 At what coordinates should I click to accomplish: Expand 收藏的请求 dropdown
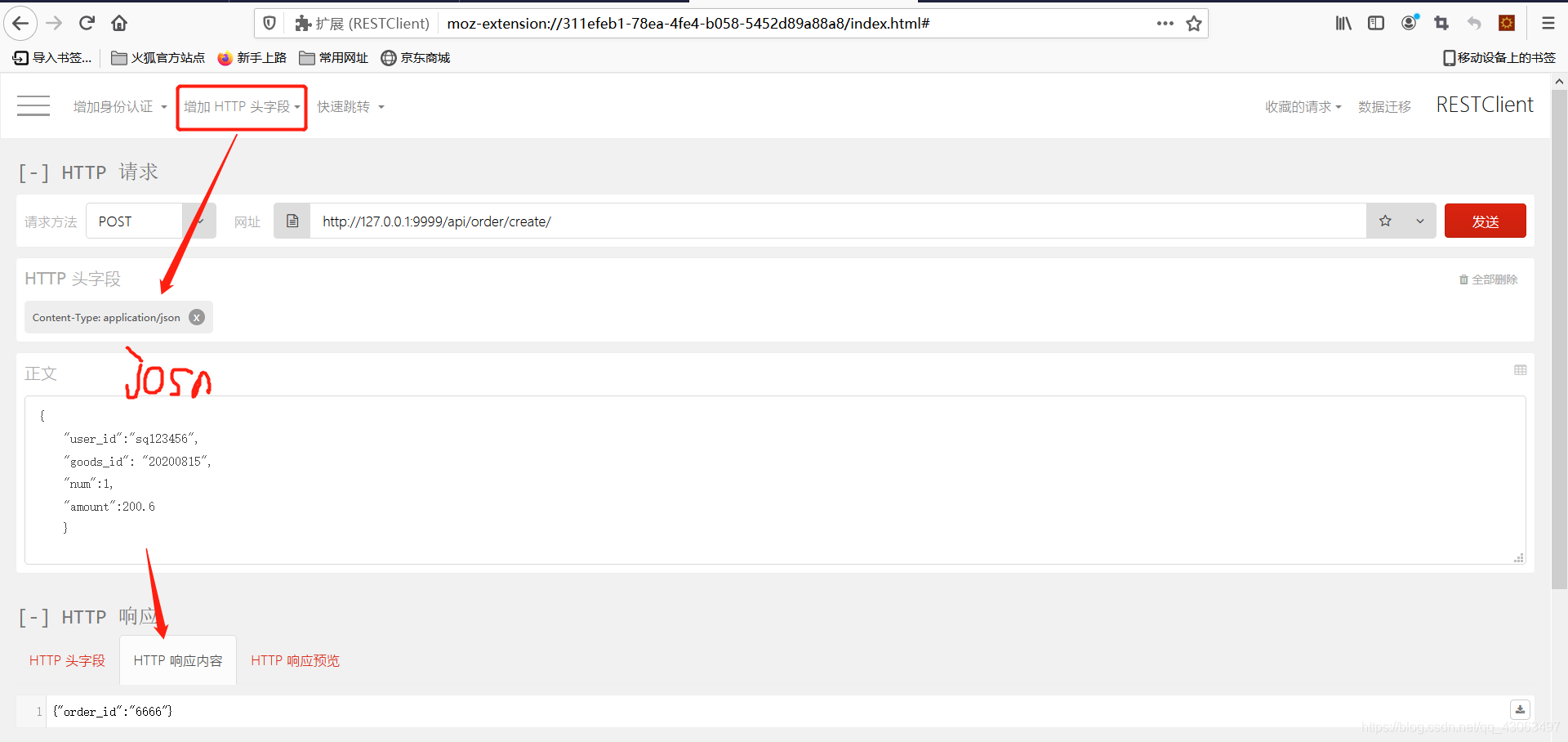click(x=1303, y=107)
